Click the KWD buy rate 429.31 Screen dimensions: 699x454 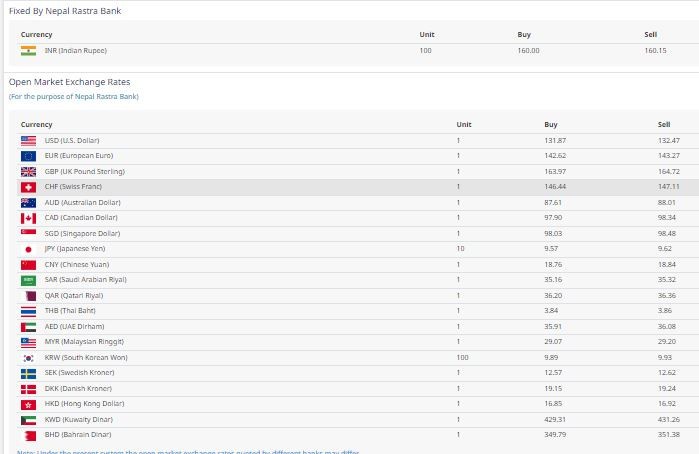555,419
